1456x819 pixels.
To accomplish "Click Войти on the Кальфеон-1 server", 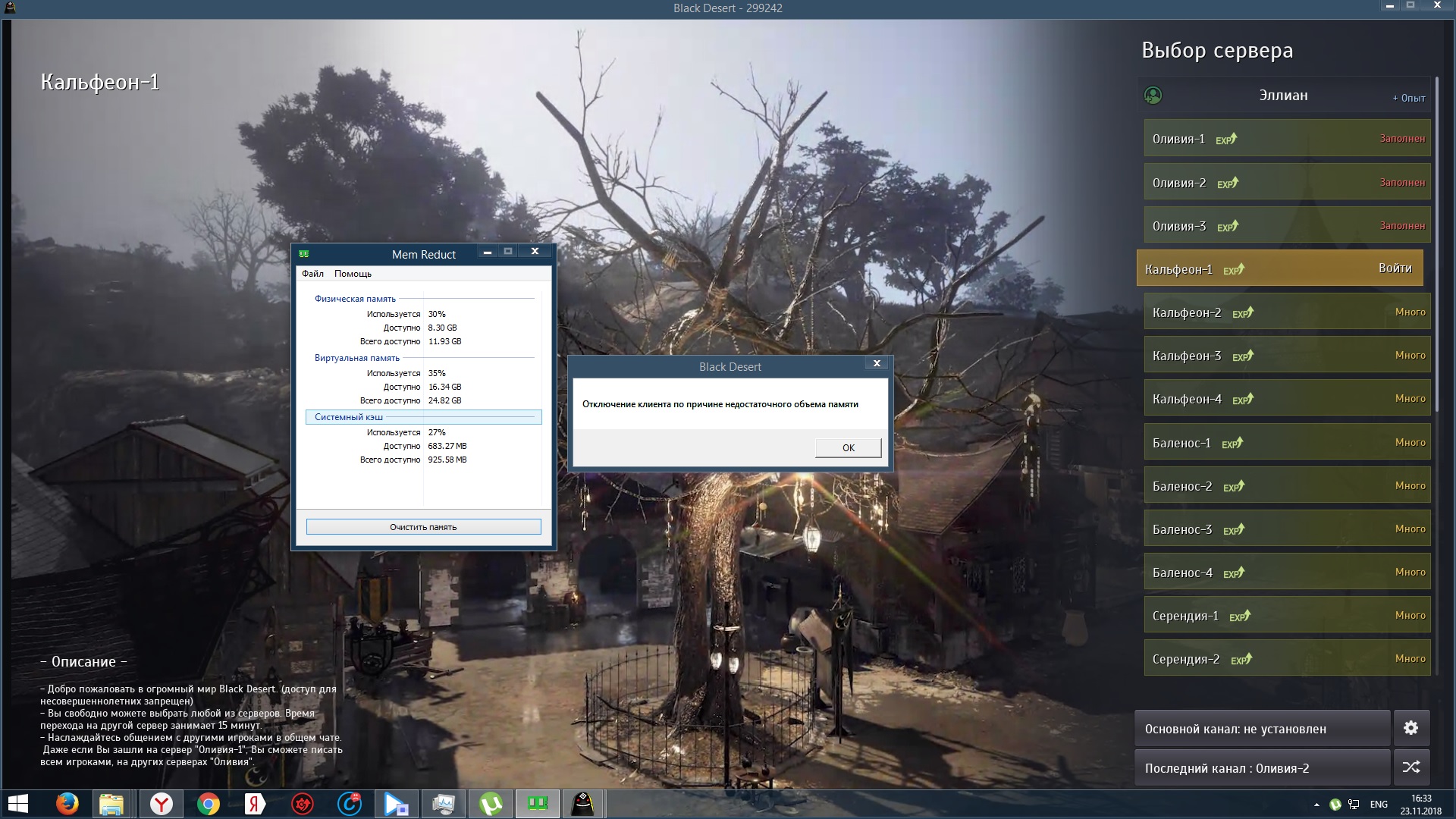I will [1395, 268].
